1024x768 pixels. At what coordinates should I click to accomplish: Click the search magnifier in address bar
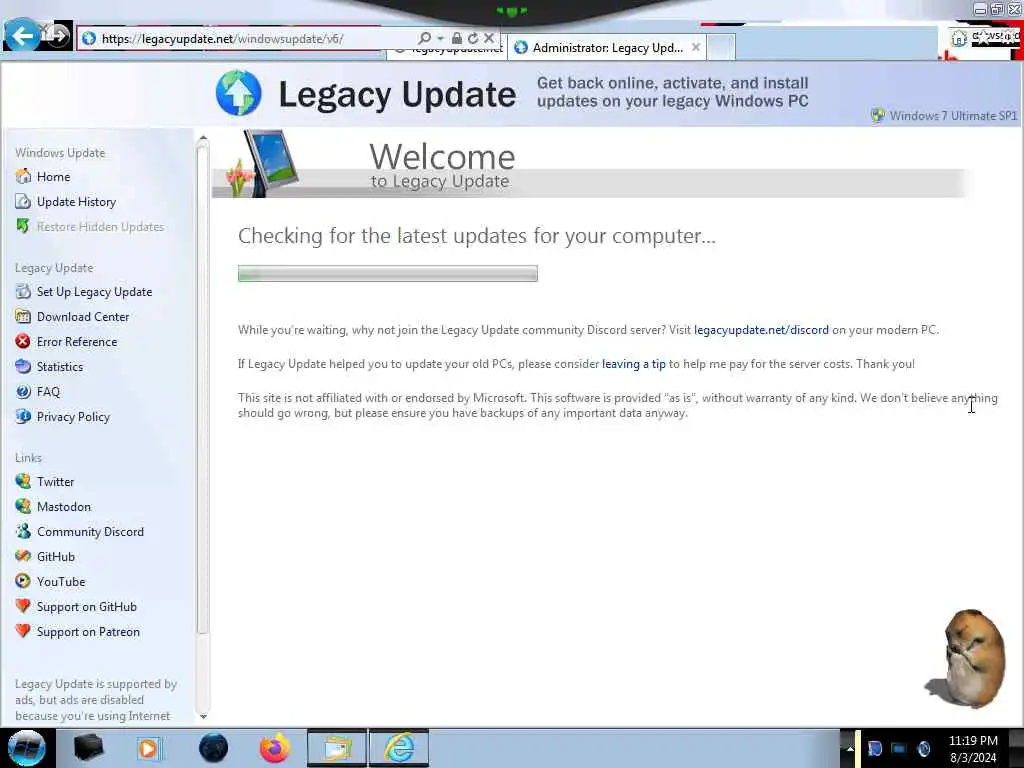[x=424, y=39]
